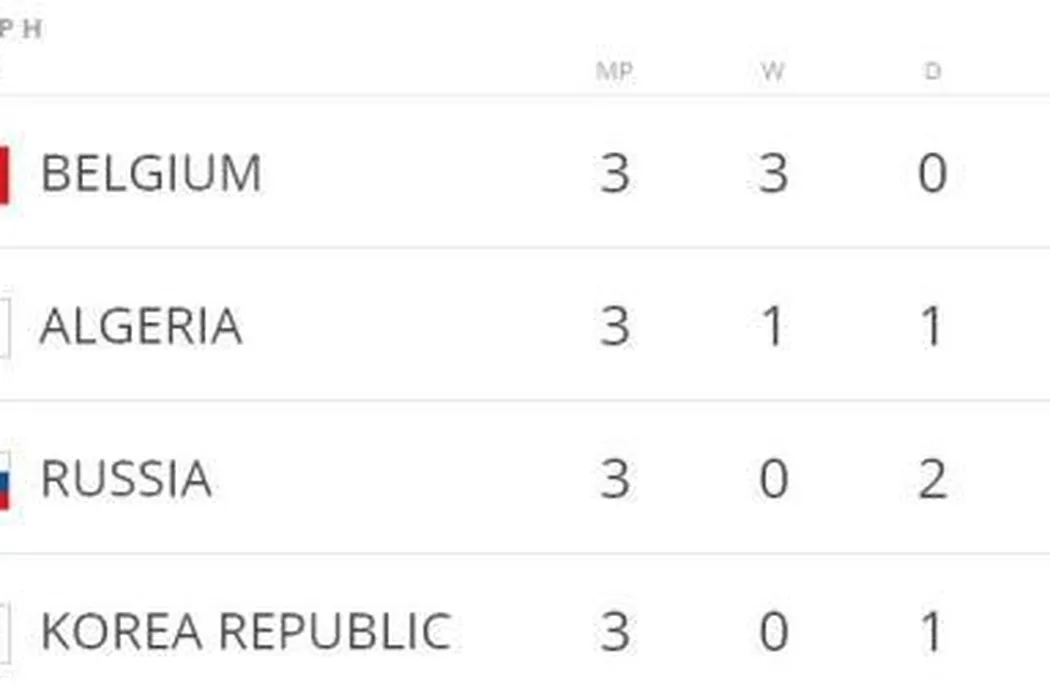
Task: Click Algeria's matches played value
Action: (615, 327)
